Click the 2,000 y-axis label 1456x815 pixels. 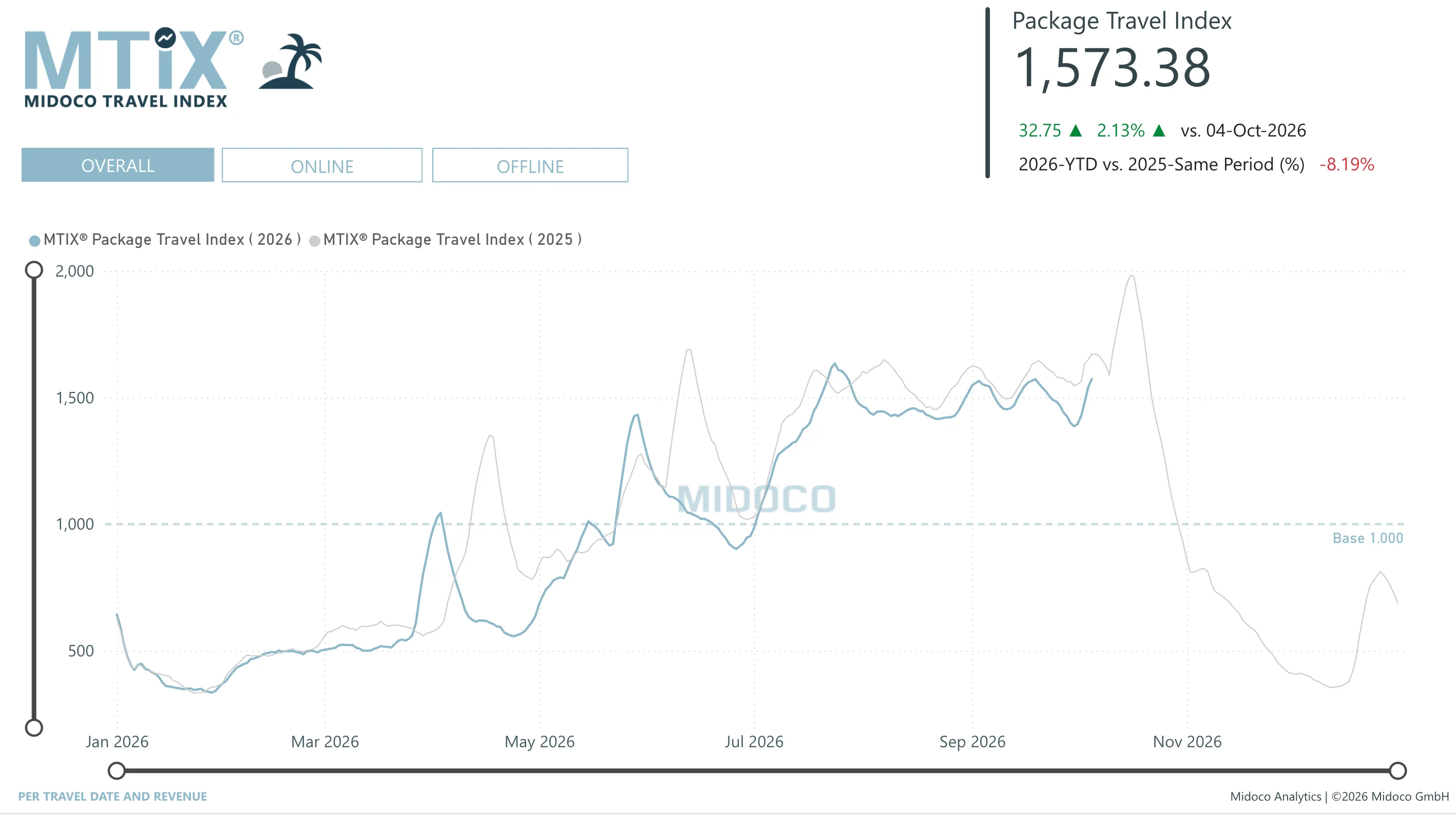(74, 270)
